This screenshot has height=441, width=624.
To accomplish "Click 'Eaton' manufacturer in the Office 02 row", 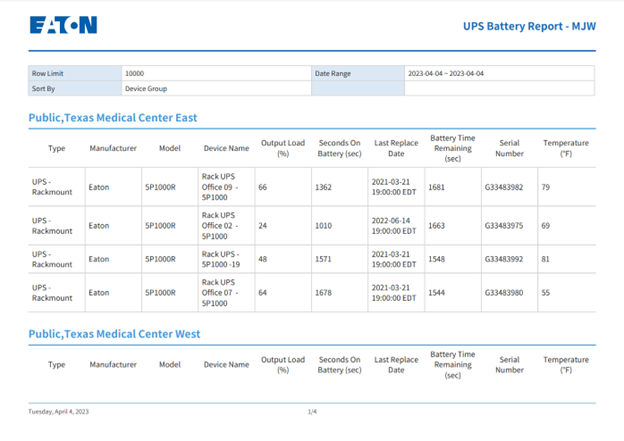I will (99, 226).
